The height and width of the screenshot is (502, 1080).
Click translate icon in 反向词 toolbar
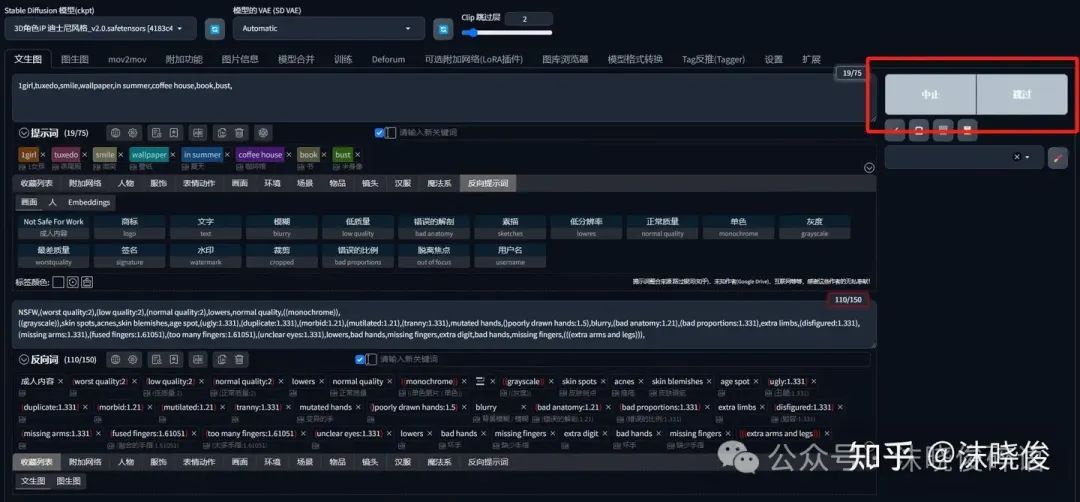click(198, 359)
